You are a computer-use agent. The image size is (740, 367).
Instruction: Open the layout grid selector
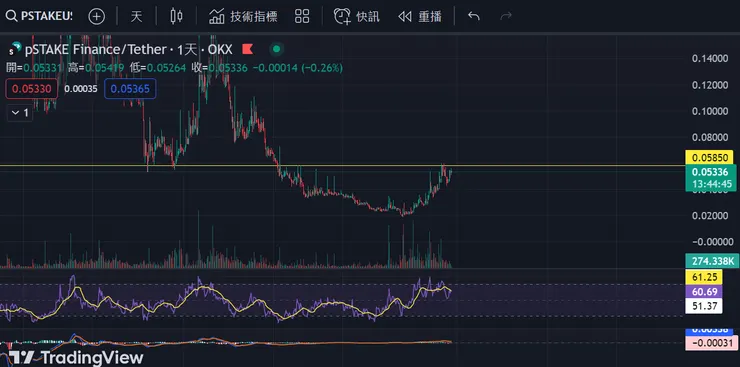point(302,16)
